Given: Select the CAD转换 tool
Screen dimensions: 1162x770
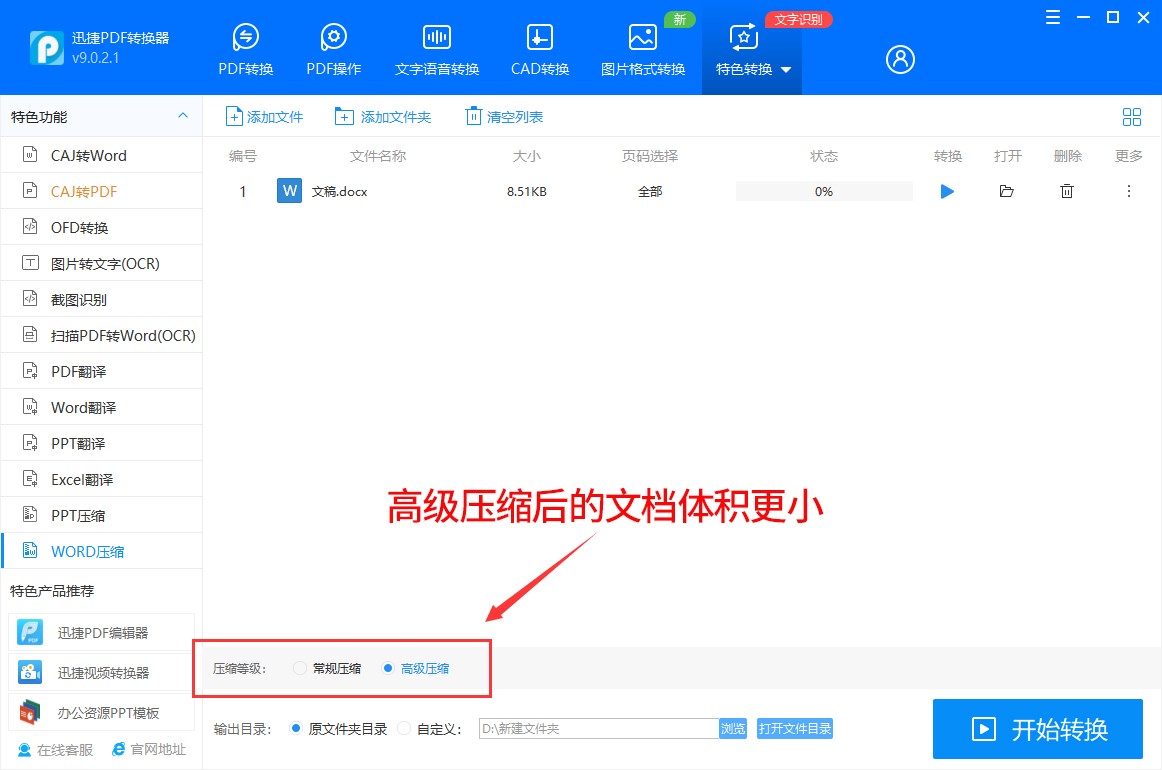Looking at the screenshot, I should [539, 45].
